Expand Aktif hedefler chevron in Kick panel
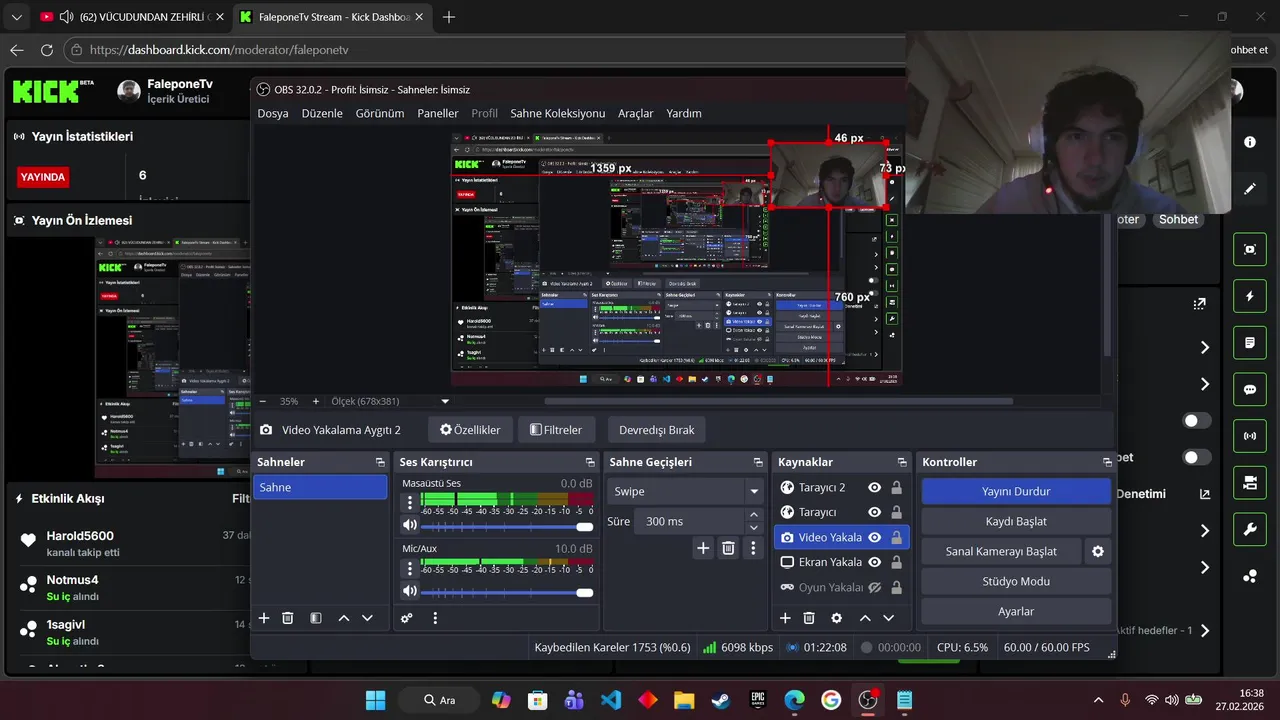The height and width of the screenshot is (720, 1280). click(x=1205, y=631)
